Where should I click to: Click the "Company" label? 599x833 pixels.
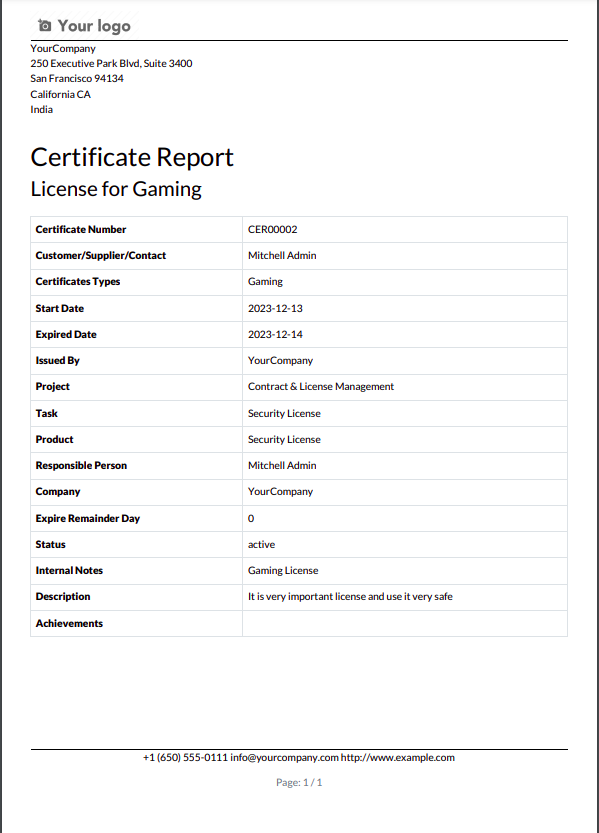point(58,492)
